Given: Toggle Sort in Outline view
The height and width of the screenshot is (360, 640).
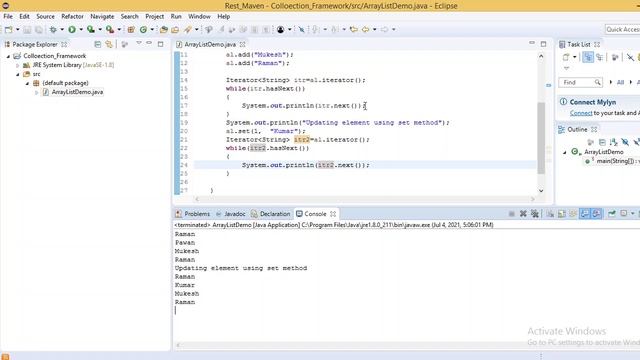Looking at the screenshot, I should (x=613, y=142).
